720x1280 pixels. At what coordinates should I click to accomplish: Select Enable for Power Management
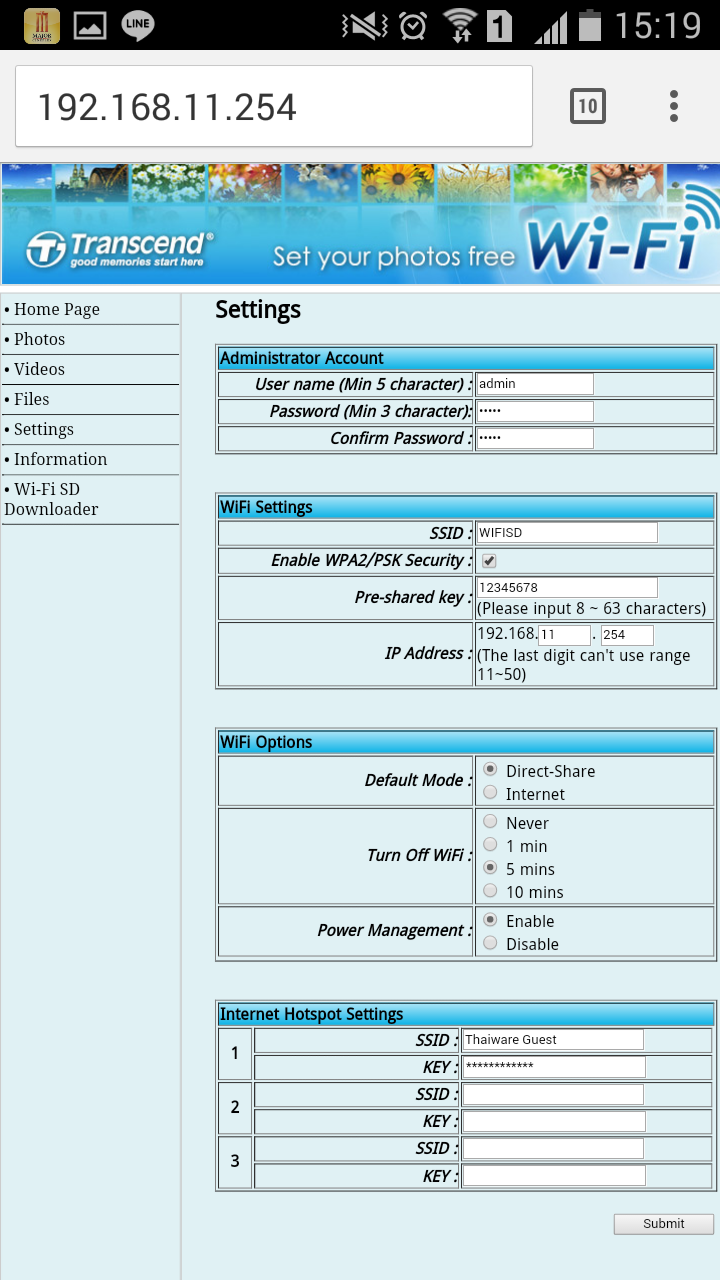(x=490, y=920)
